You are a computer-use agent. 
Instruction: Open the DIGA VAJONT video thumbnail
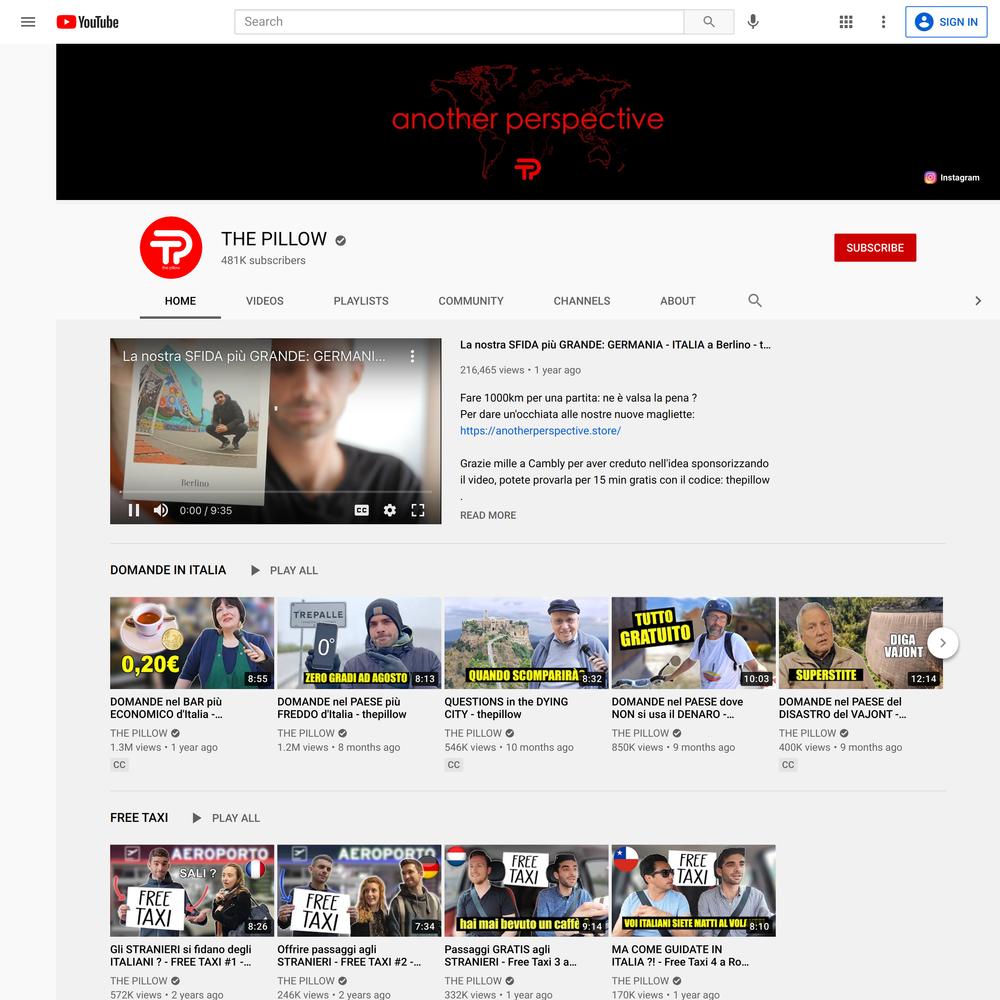[860, 643]
